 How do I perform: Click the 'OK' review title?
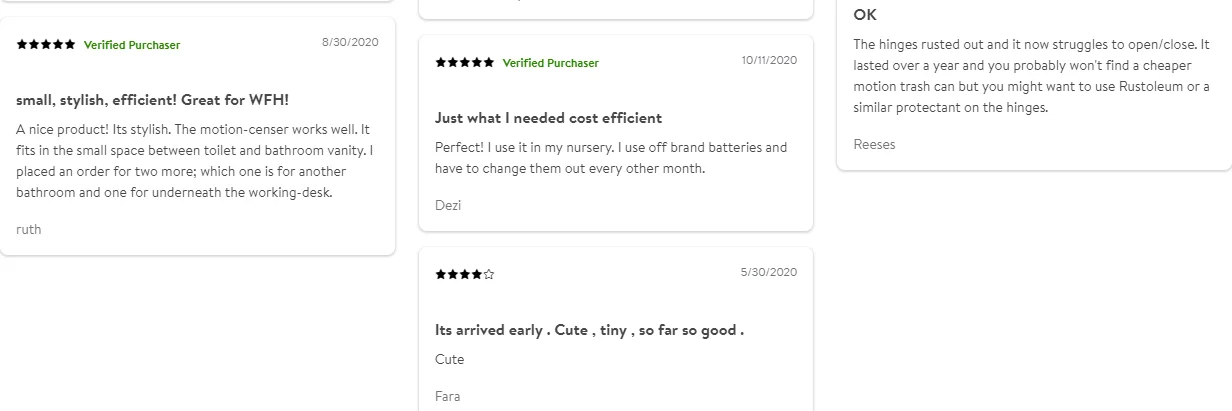click(x=865, y=15)
